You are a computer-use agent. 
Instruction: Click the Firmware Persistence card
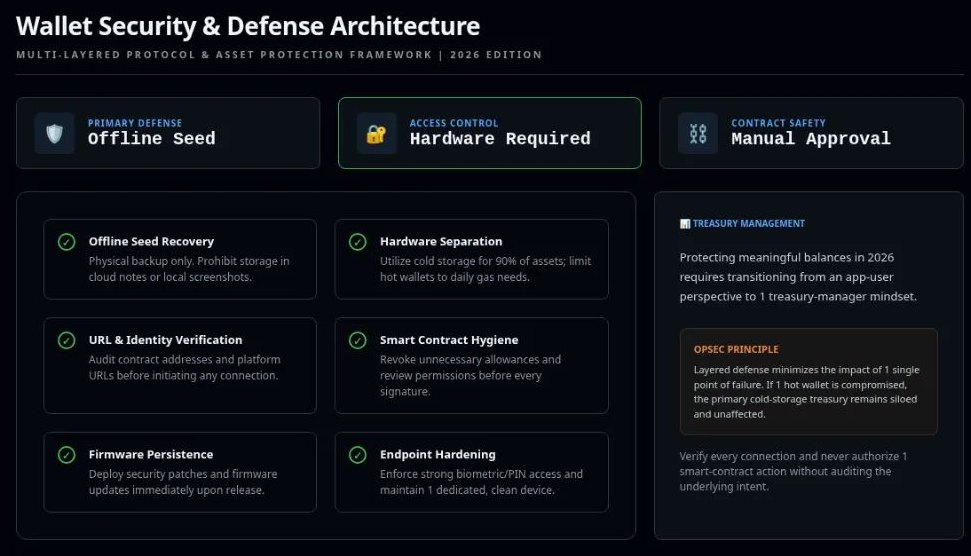(180, 472)
